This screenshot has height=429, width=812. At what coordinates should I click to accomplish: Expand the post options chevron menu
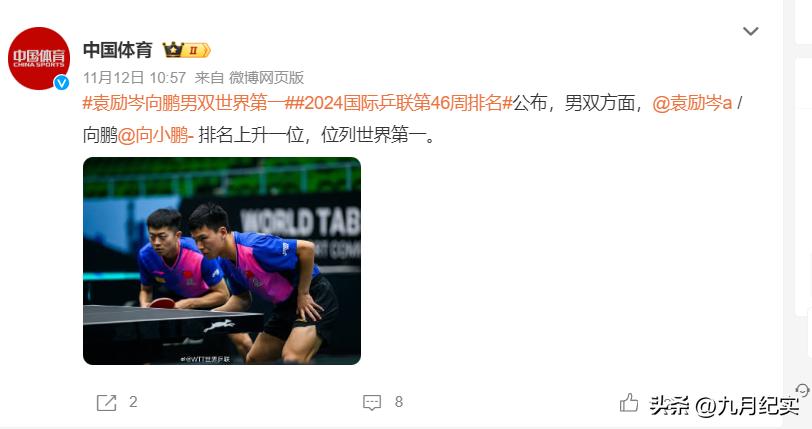(750, 31)
